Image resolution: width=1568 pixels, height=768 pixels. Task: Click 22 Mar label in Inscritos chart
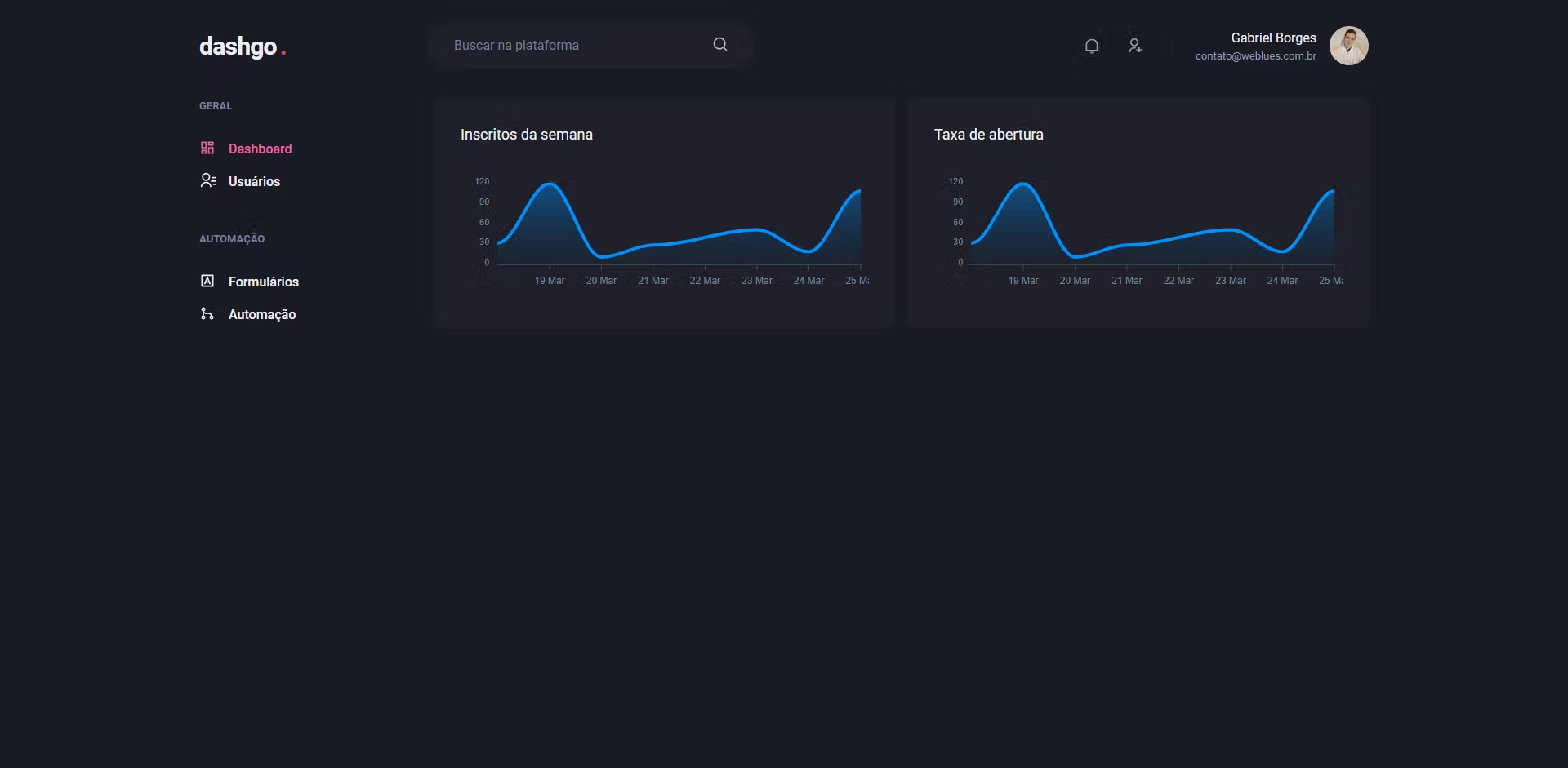[705, 281]
